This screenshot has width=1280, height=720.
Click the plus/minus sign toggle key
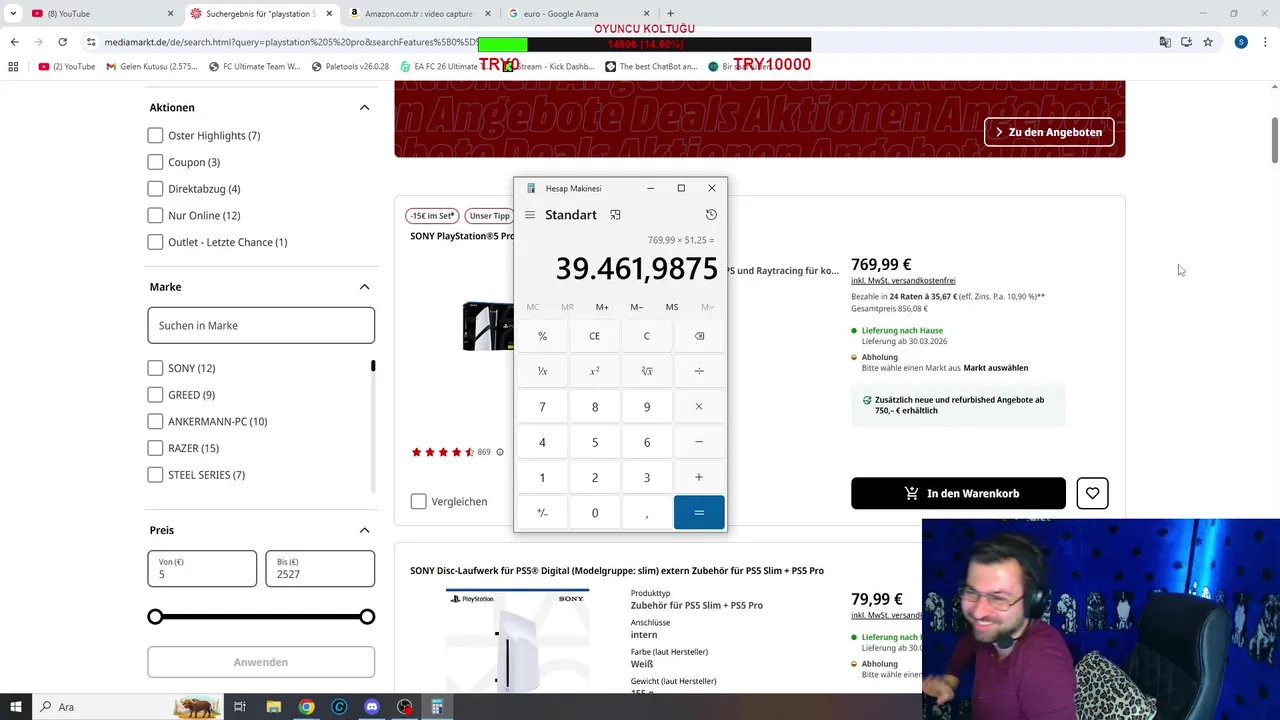pos(543,513)
